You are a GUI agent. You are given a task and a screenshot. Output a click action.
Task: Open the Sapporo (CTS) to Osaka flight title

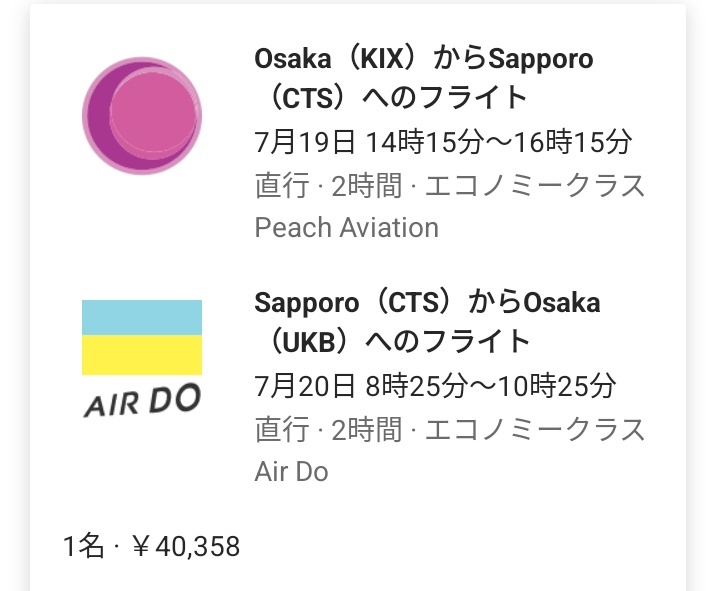tap(427, 303)
